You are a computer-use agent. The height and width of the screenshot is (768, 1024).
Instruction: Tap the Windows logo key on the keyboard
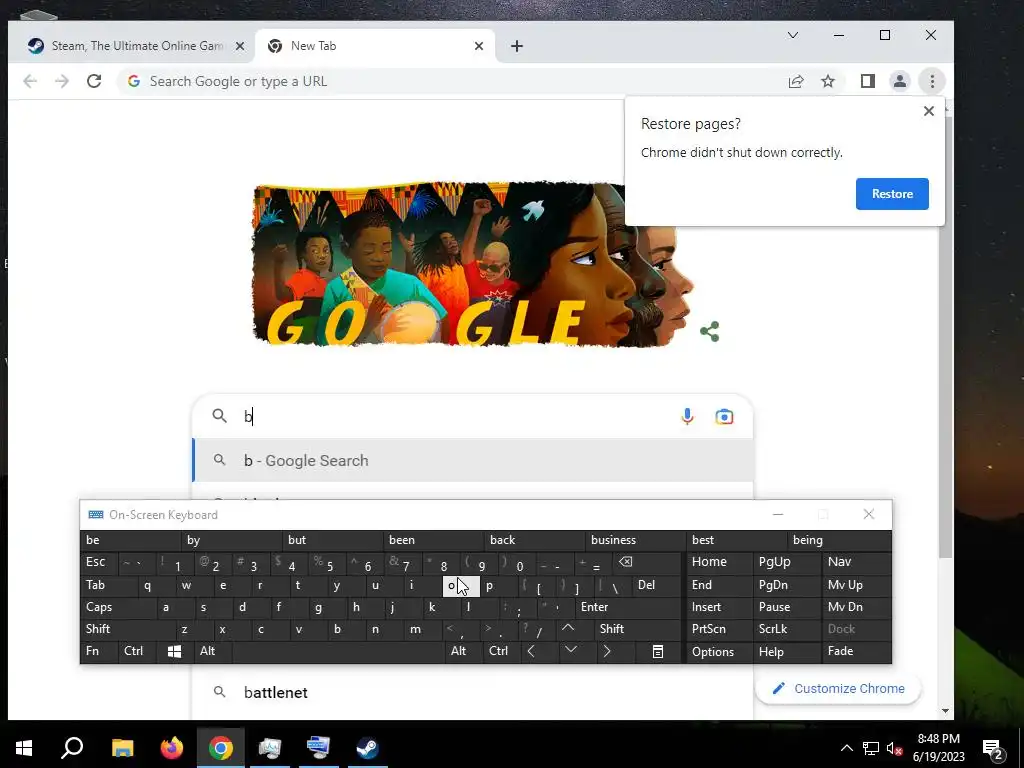point(174,651)
